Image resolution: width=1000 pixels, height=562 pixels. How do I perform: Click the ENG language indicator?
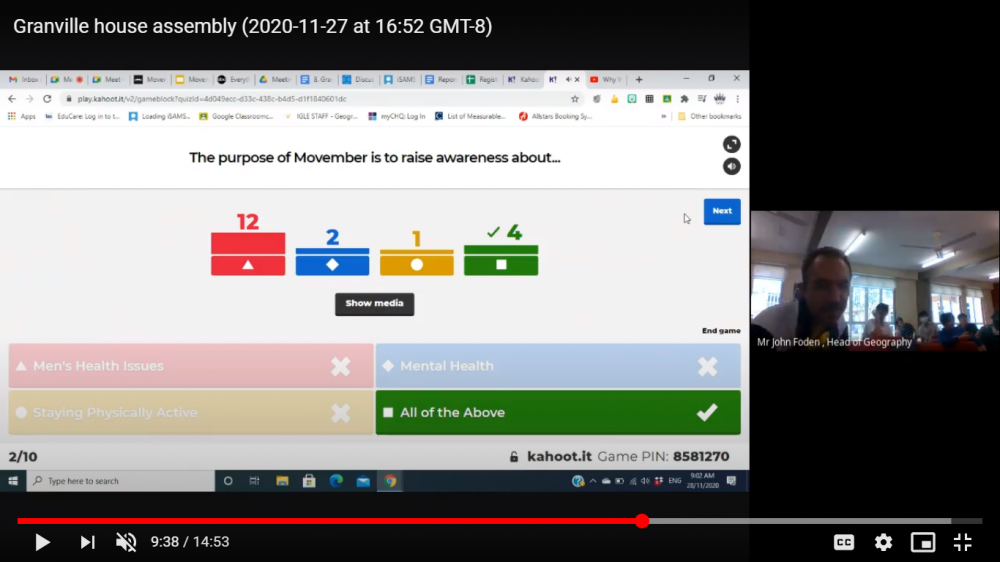pos(675,481)
